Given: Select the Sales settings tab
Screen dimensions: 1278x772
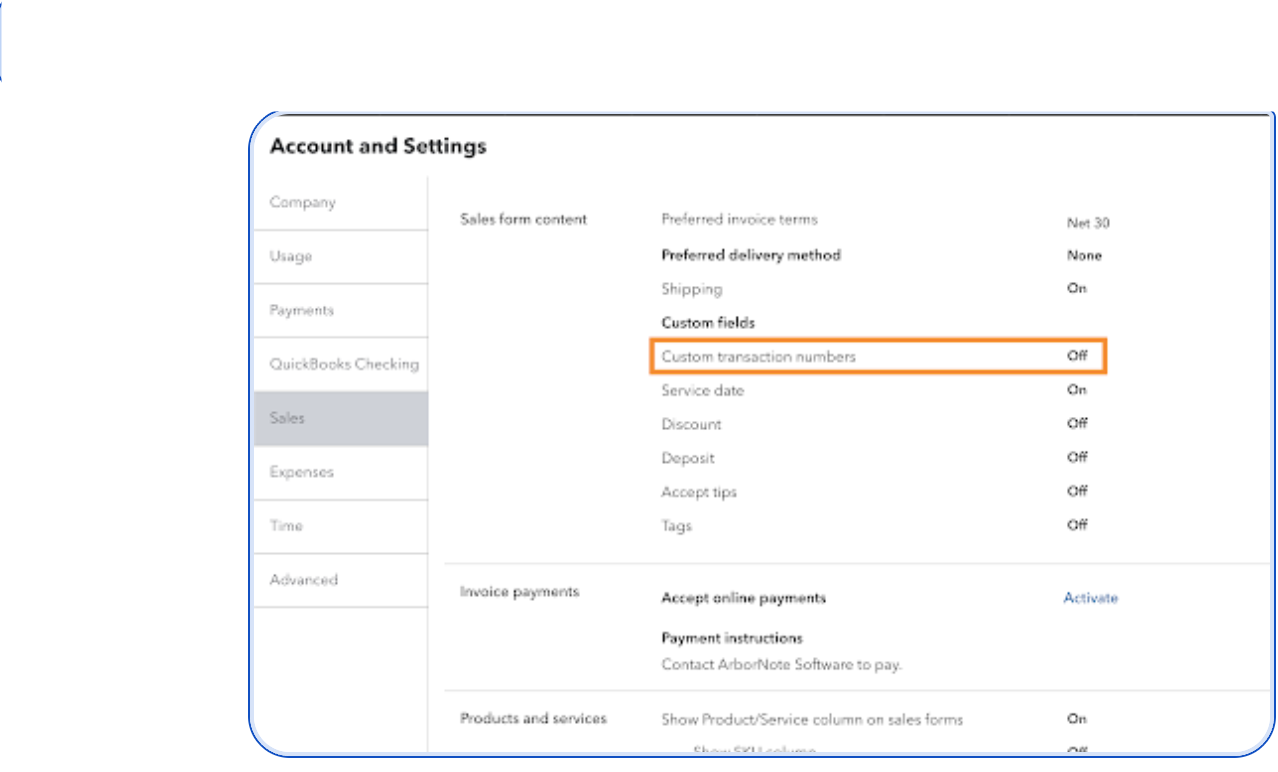Looking at the screenshot, I should coord(288,419).
